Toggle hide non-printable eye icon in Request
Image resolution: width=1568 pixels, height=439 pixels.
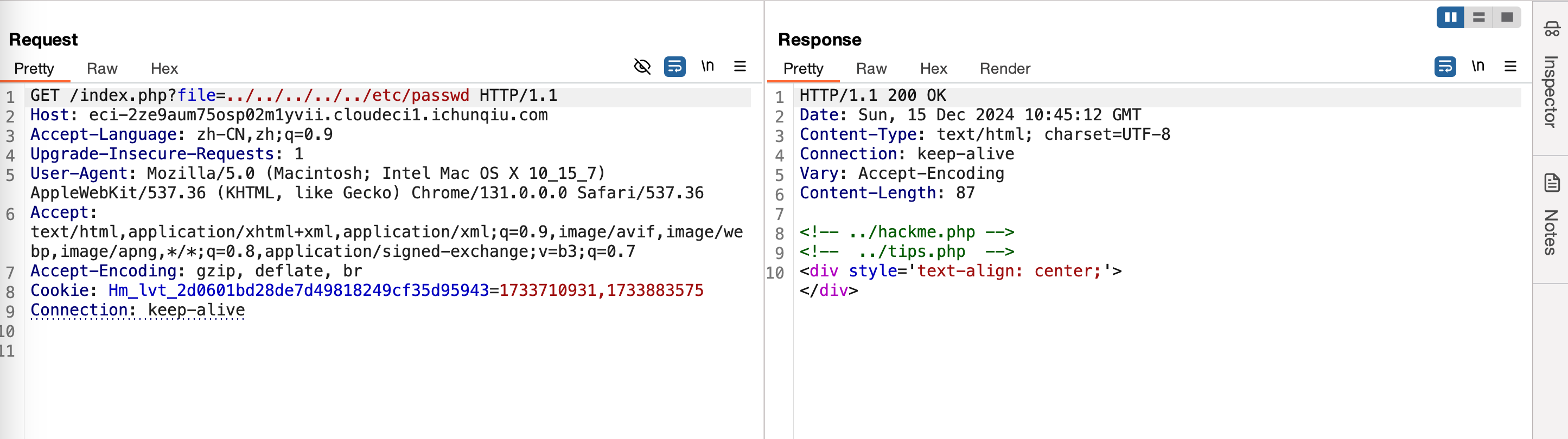(x=642, y=66)
